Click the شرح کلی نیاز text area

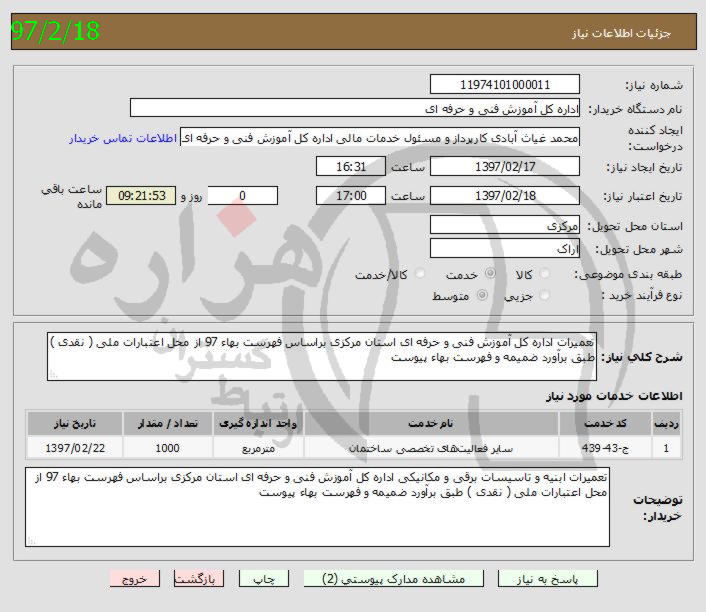point(322,357)
